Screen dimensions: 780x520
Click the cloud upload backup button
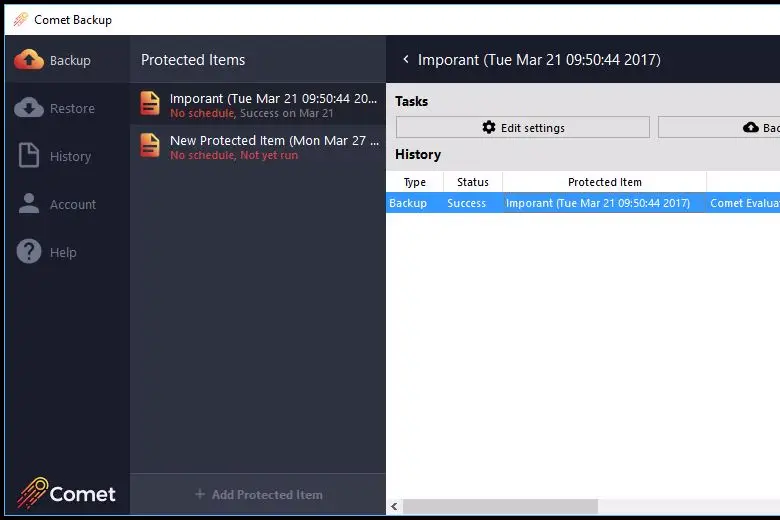(x=719, y=127)
